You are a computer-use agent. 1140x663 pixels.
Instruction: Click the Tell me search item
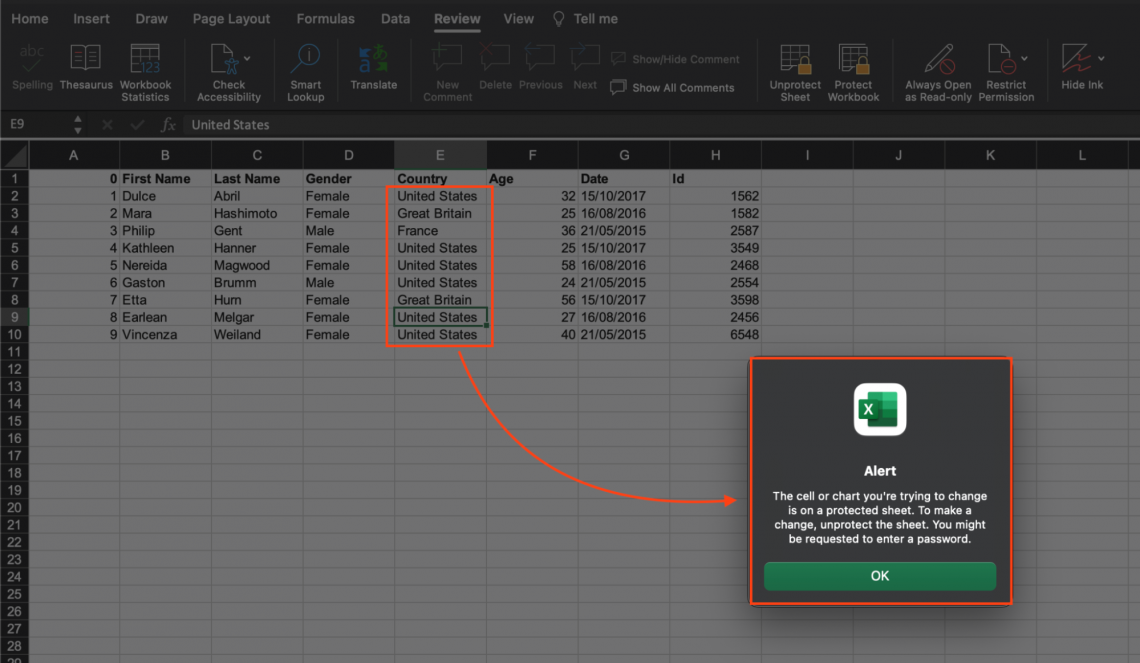[585, 18]
